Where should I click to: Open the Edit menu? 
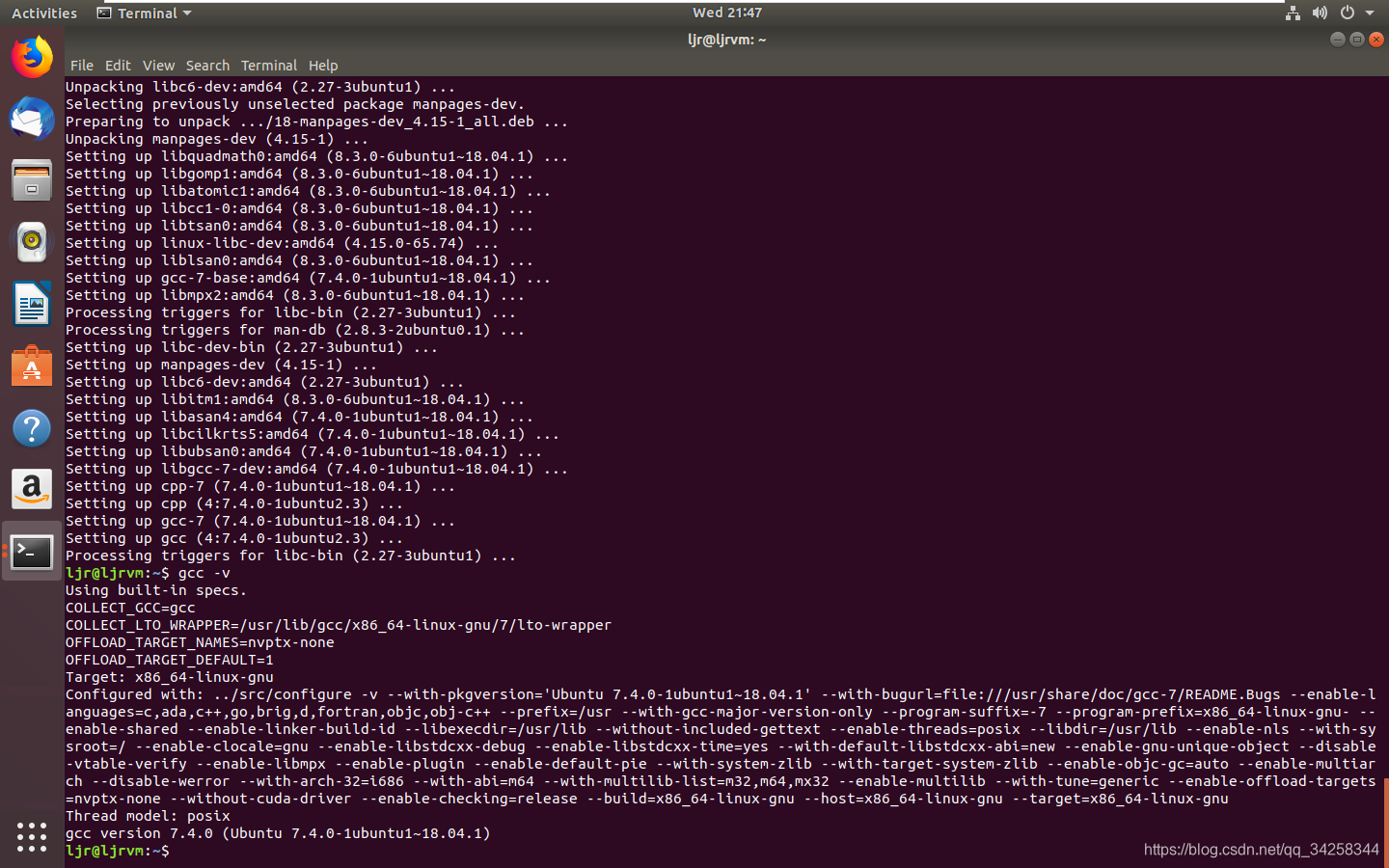[118, 66]
